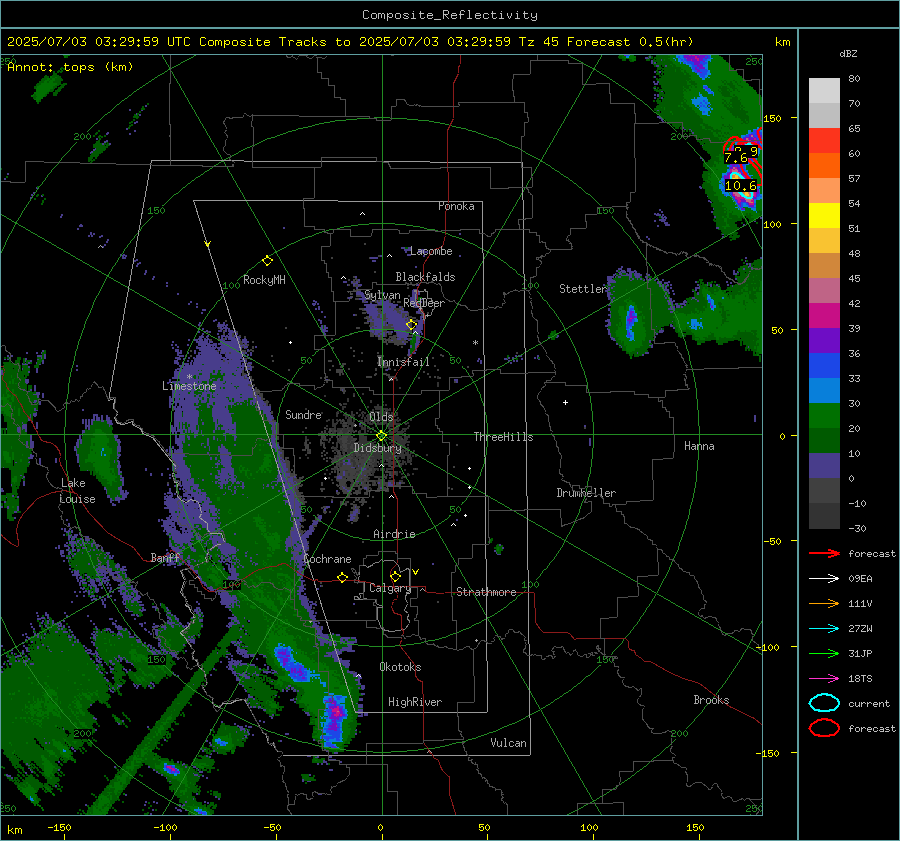Click the yellow diamond marker below Cochrane
This screenshot has height=841, width=900.
point(342,577)
